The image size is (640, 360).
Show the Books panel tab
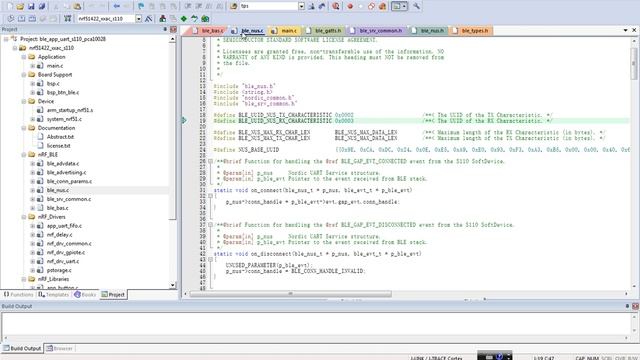85,294
